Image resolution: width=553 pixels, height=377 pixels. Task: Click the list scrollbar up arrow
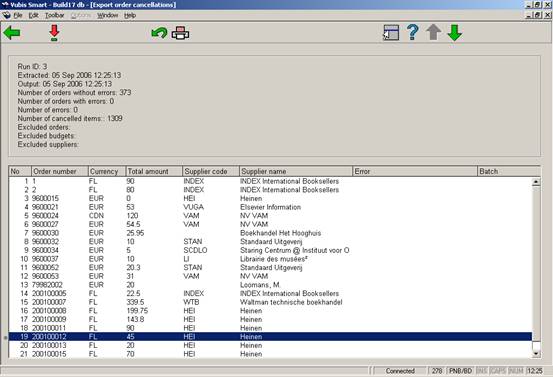[x=536, y=182]
